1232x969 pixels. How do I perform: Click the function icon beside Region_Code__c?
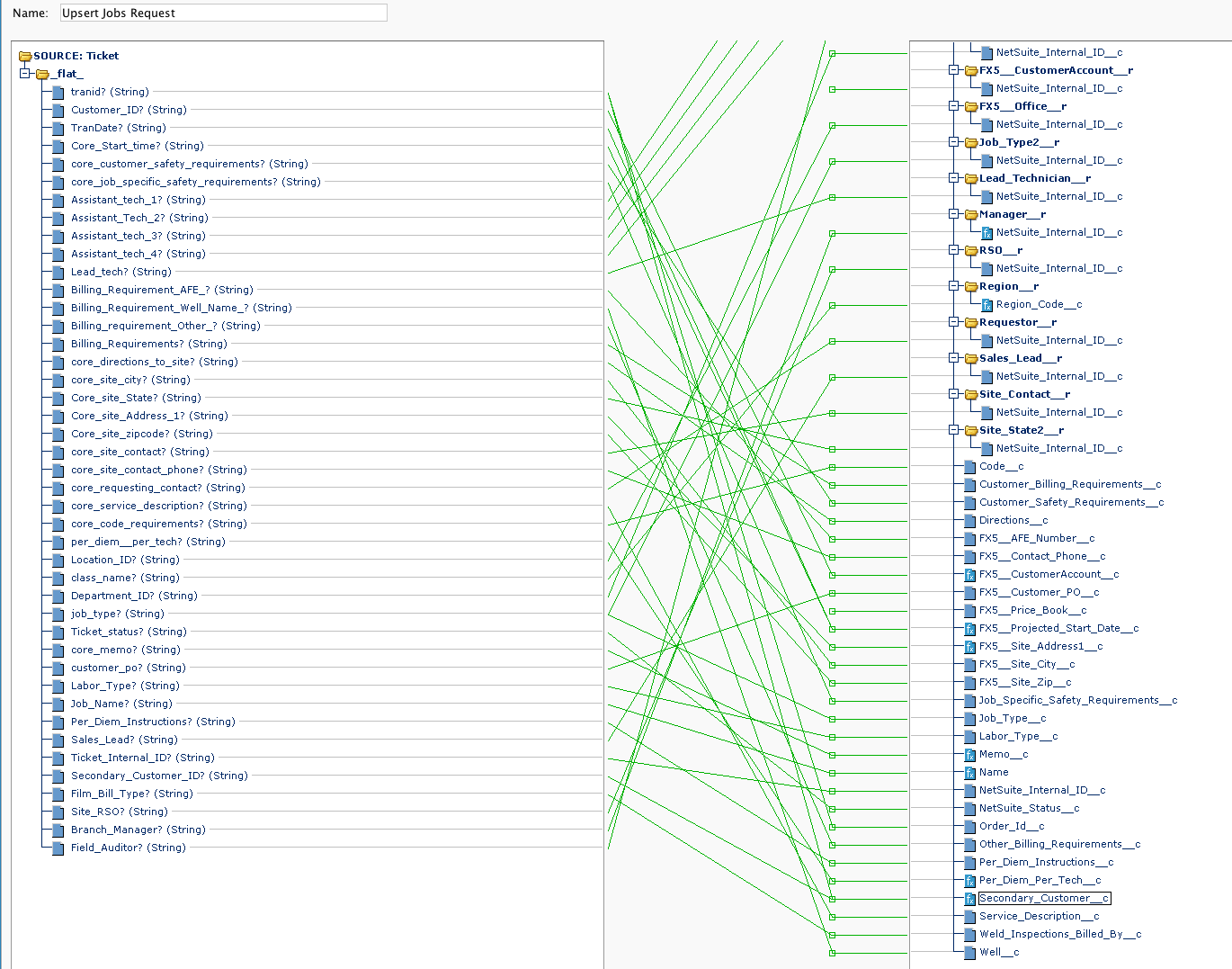tap(986, 305)
